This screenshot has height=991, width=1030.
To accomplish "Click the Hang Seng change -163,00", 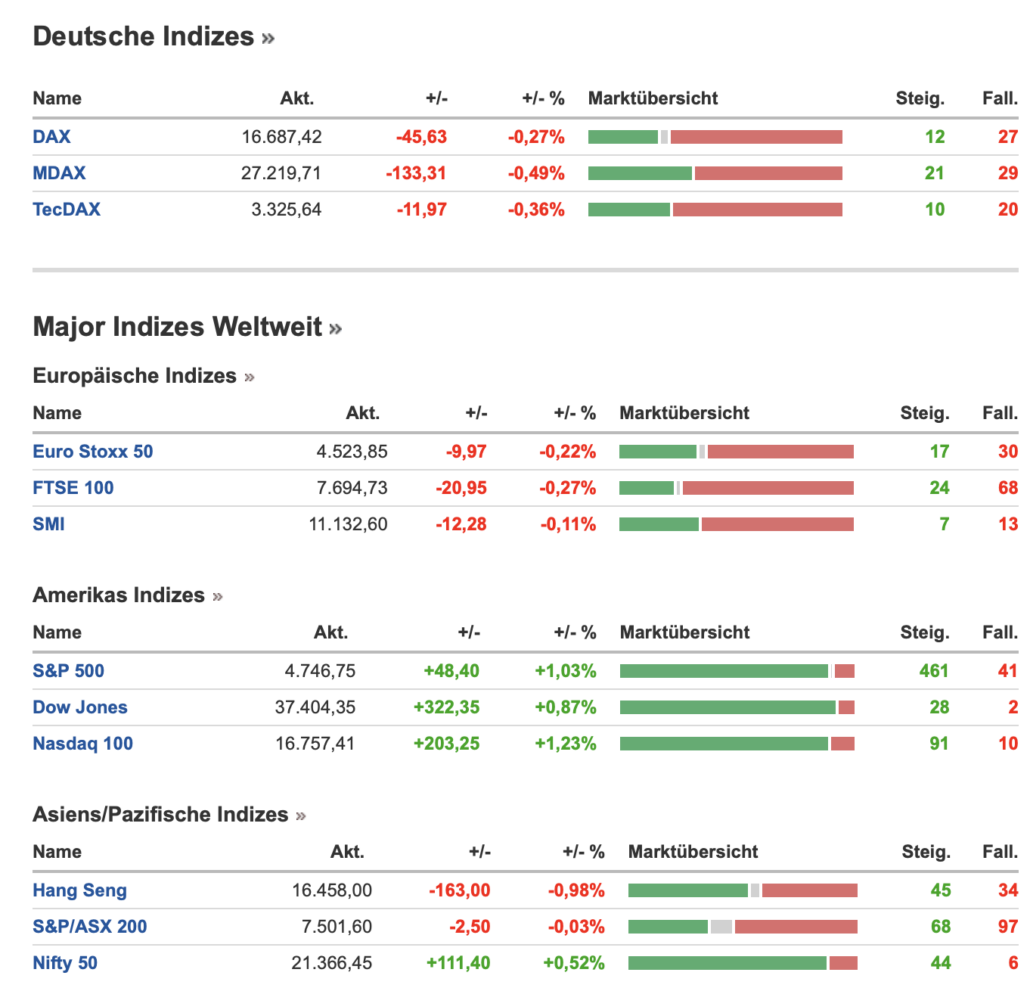I will (x=459, y=891).
